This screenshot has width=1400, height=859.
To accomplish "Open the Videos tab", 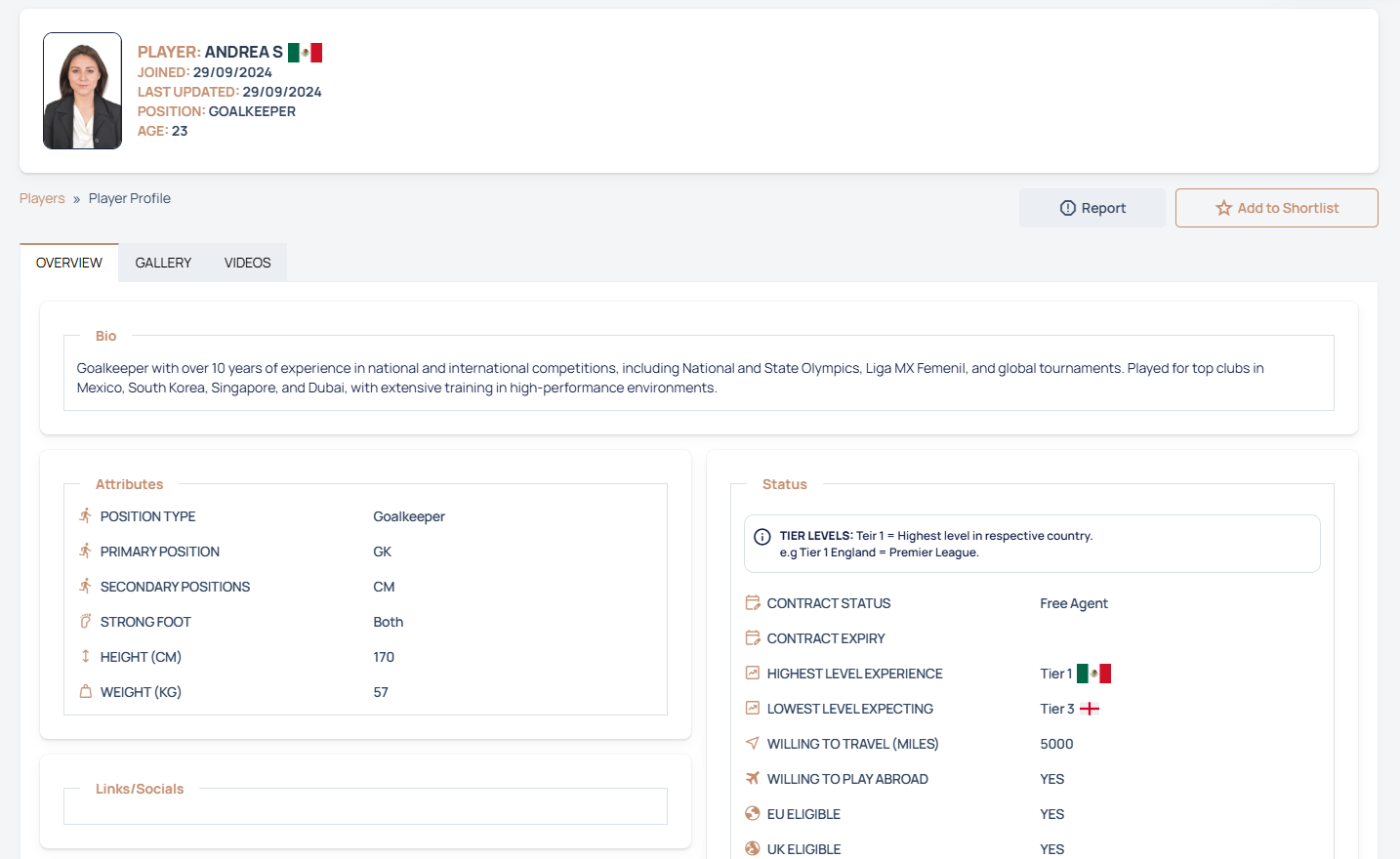I will pyautogui.click(x=248, y=263).
